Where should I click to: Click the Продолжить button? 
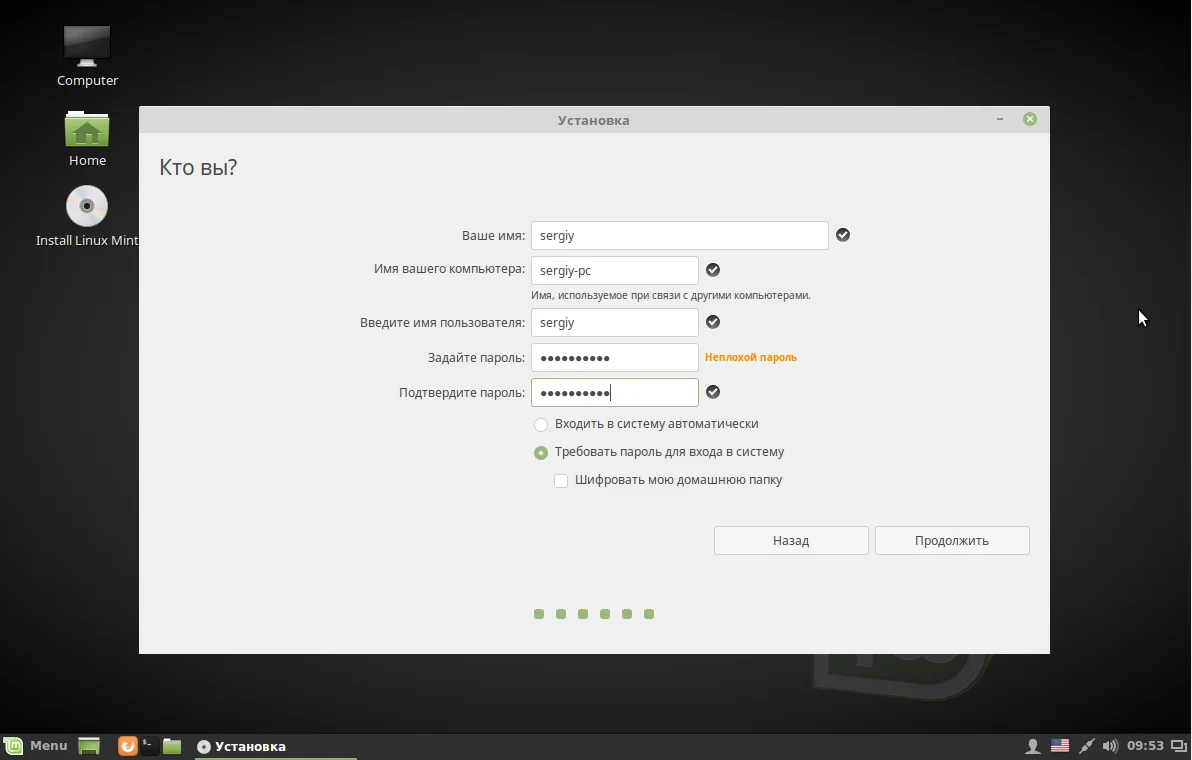(x=952, y=540)
